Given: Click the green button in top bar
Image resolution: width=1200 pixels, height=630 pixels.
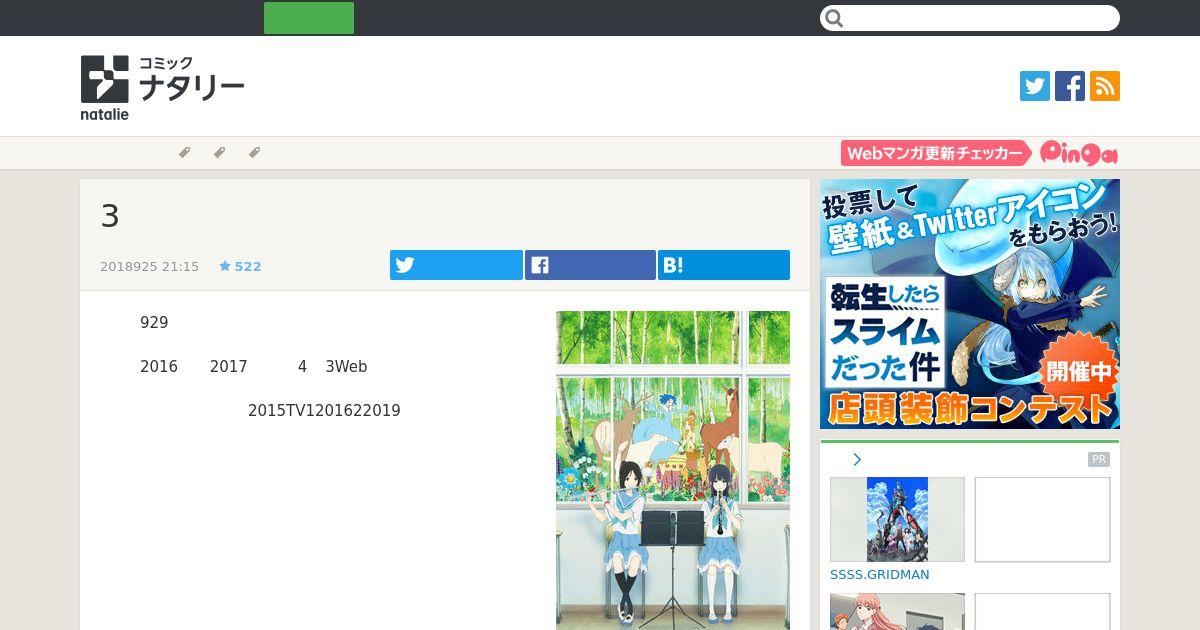Looking at the screenshot, I should click(309, 18).
